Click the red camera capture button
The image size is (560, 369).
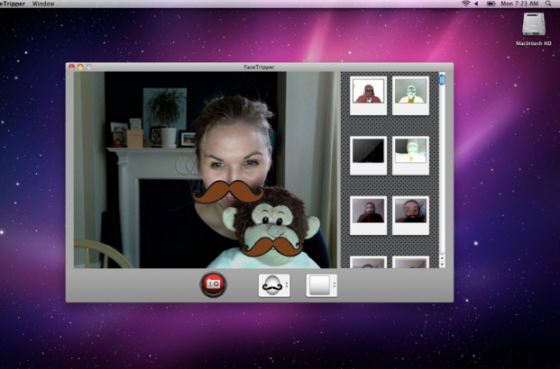pyautogui.click(x=213, y=285)
